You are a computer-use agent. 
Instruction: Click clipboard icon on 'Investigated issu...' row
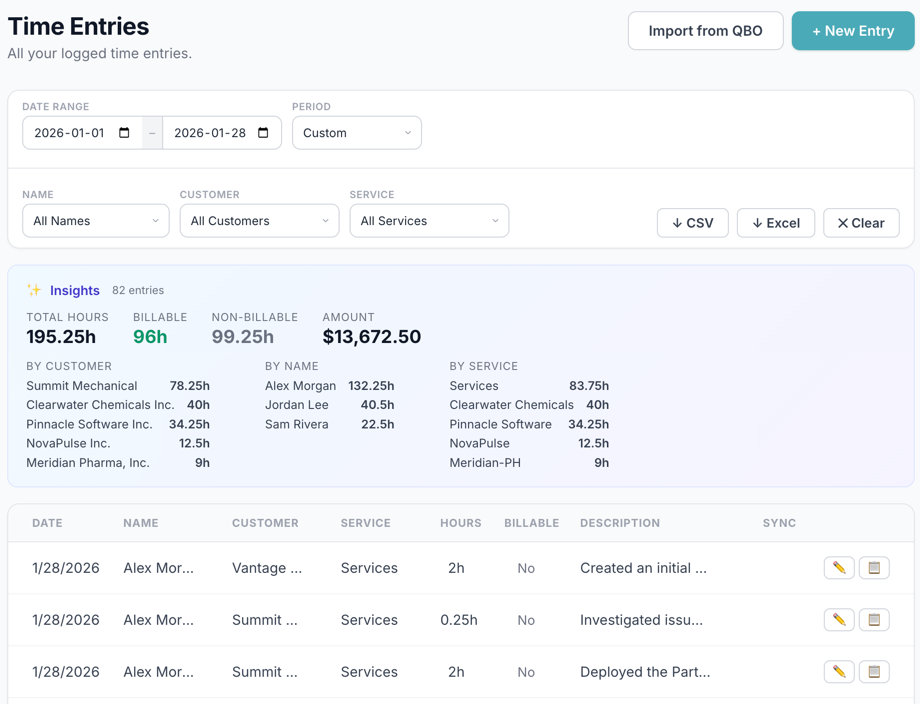click(x=874, y=620)
